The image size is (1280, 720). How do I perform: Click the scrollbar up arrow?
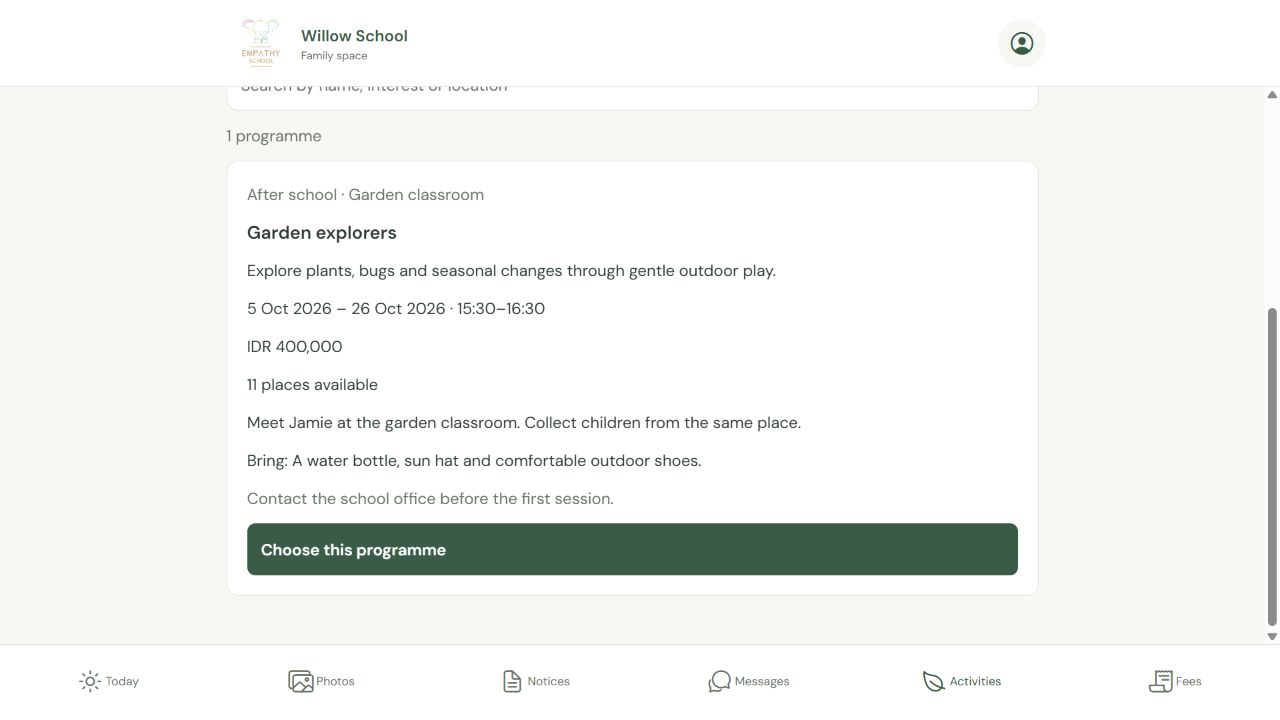pyautogui.click(x=1272, y=95)
